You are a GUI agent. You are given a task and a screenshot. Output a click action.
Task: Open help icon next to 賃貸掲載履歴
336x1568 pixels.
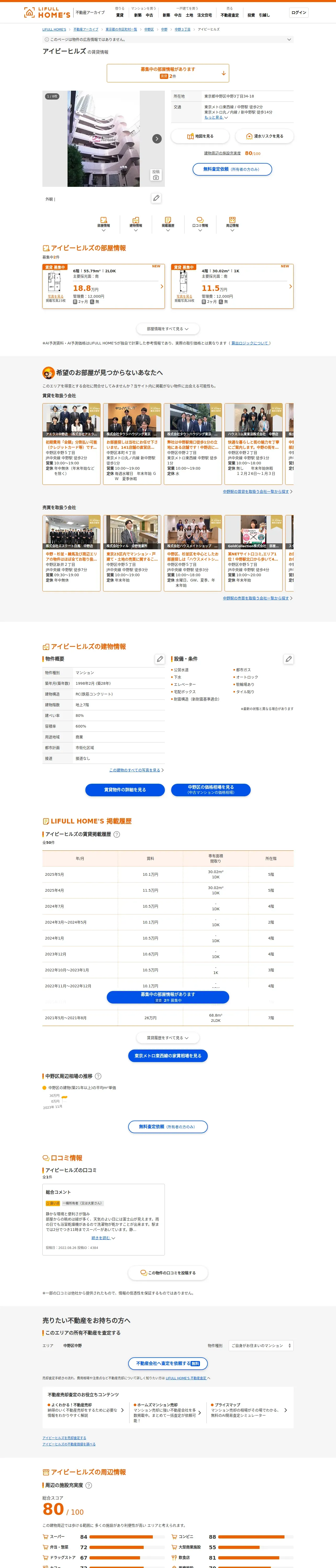tap(117, 834)
